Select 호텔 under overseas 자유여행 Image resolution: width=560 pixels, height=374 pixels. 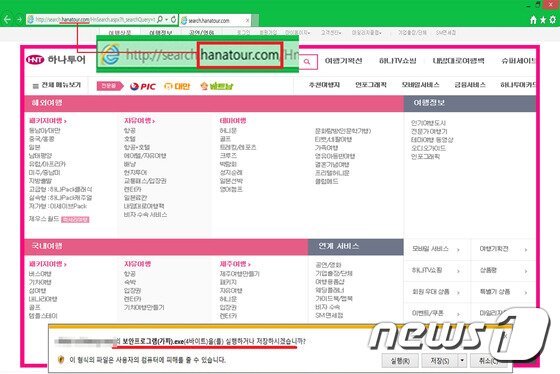130,139
